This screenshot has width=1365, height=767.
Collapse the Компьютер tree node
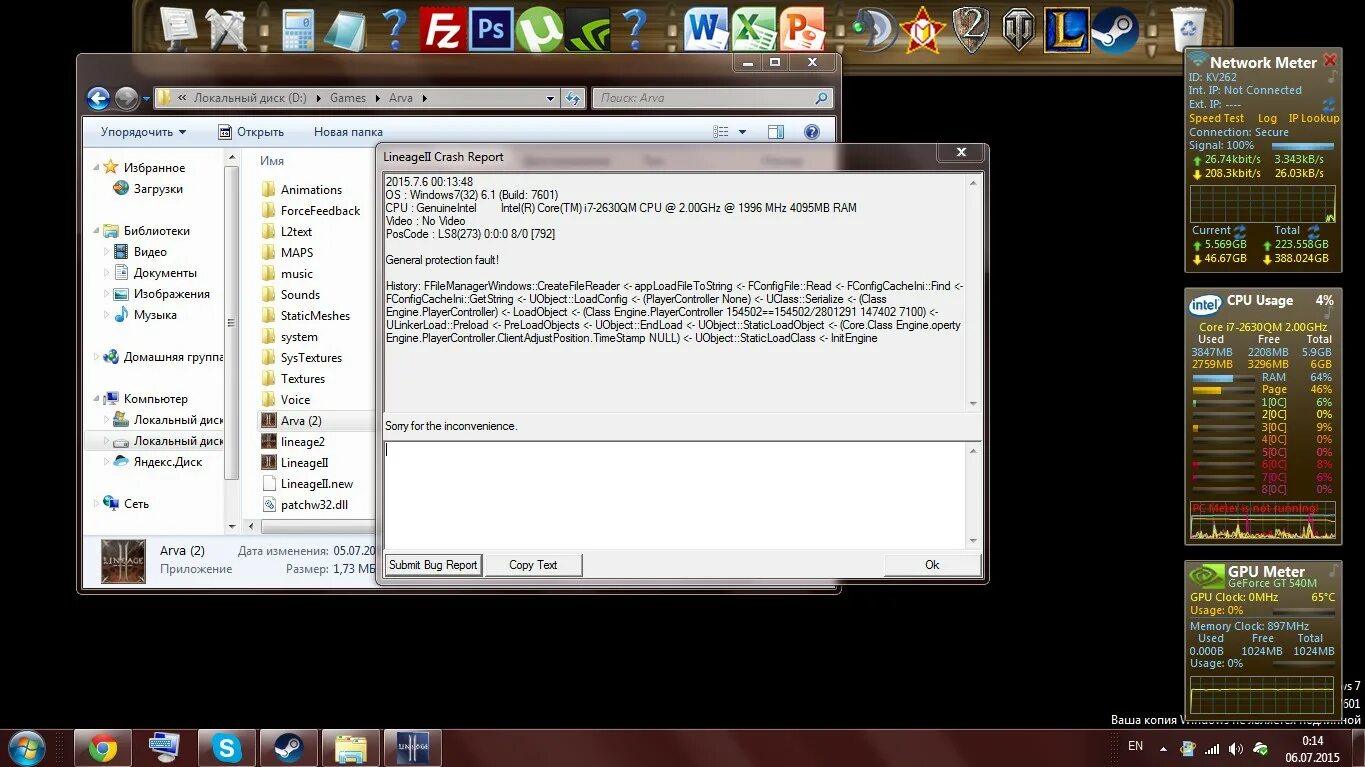click(96, 398)
